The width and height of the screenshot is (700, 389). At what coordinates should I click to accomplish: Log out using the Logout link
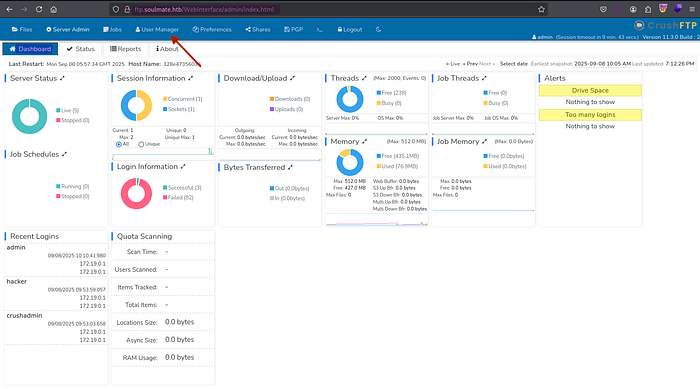(x=350, y=29)
